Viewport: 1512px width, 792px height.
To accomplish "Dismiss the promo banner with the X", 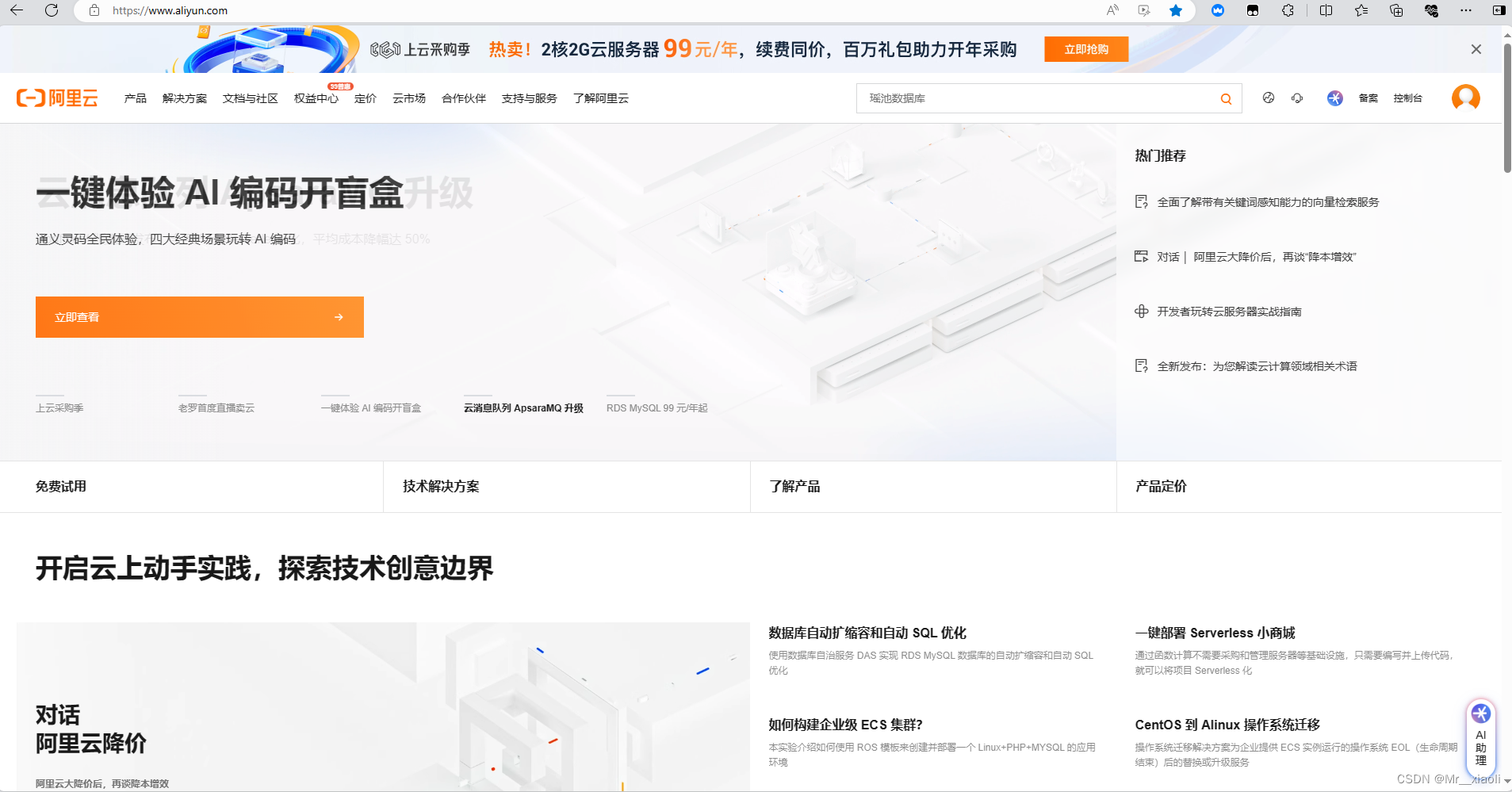I will click(x=1476, y=48).
